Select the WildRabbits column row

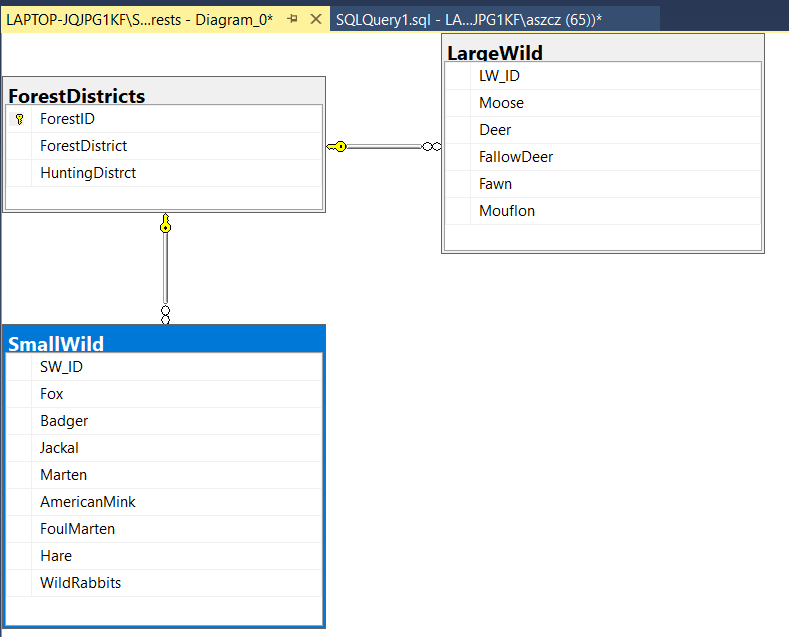tap(80, 583)
